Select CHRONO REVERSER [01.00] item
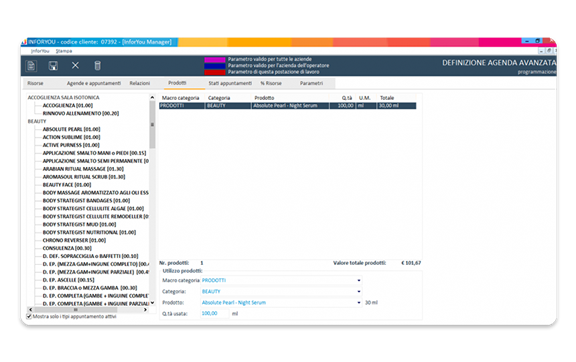 click(74, 241)
